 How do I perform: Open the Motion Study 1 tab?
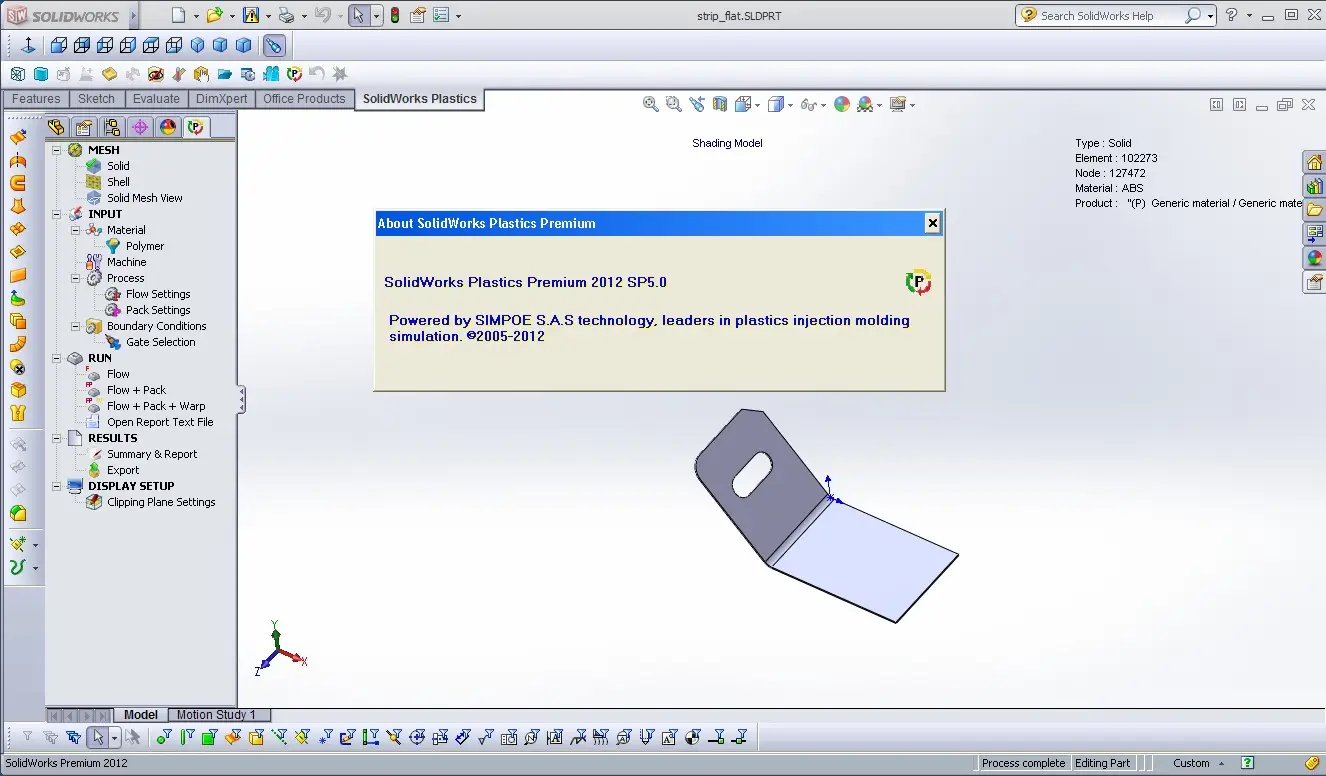[x=217, y=715]
